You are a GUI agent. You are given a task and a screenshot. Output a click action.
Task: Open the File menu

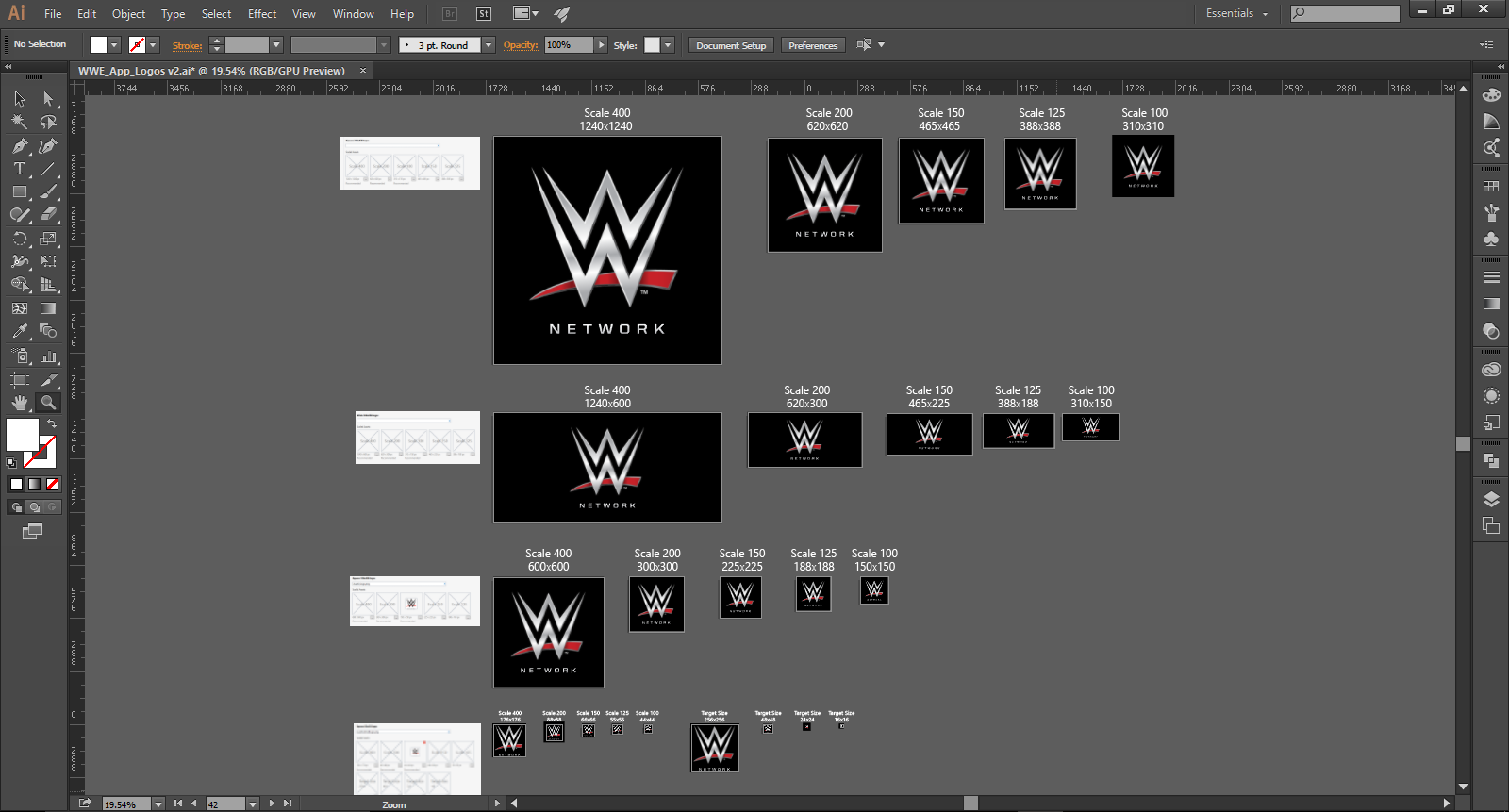(x=53, y=14)
